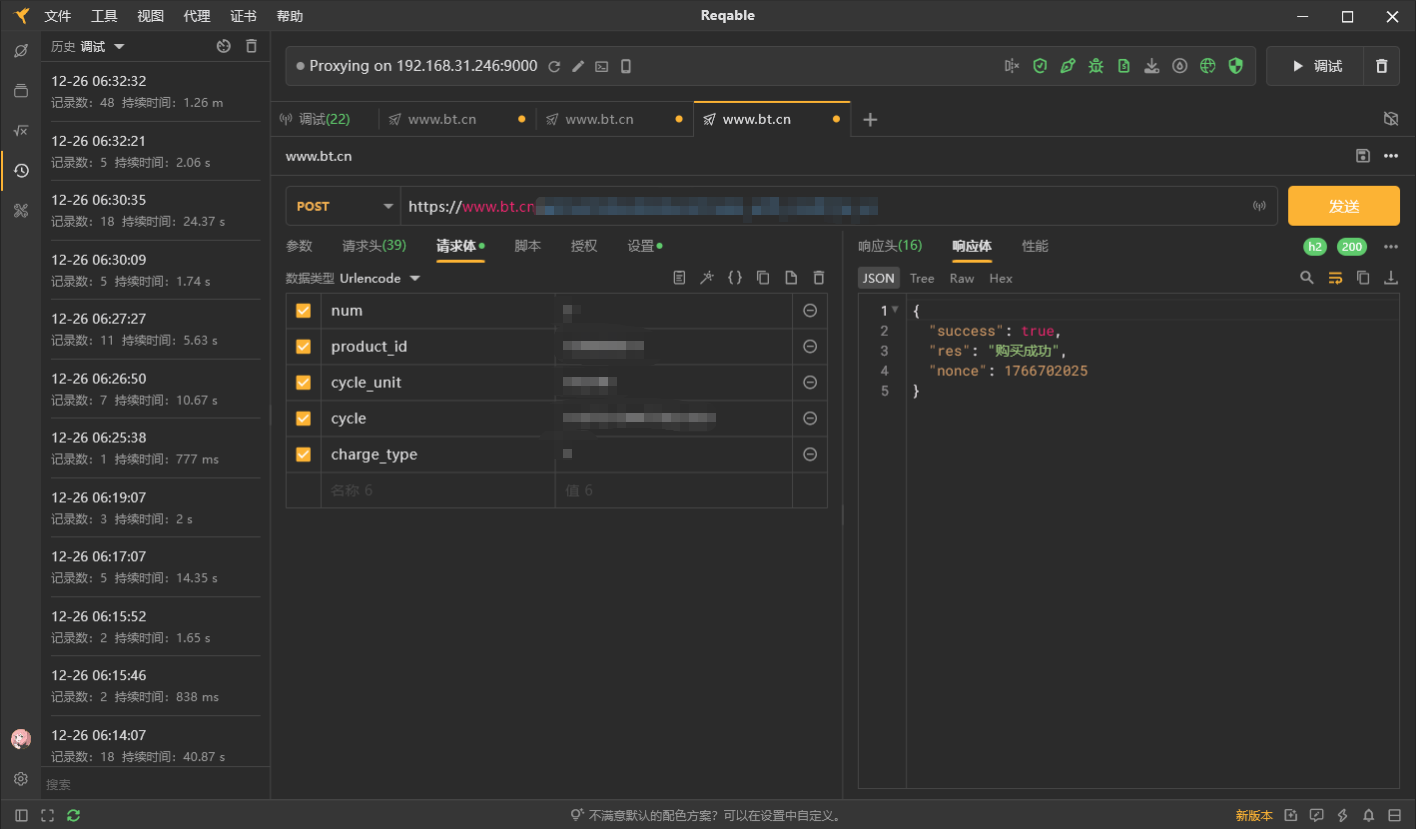Disable the charge_type parameter checkbox

pos(303,455)
